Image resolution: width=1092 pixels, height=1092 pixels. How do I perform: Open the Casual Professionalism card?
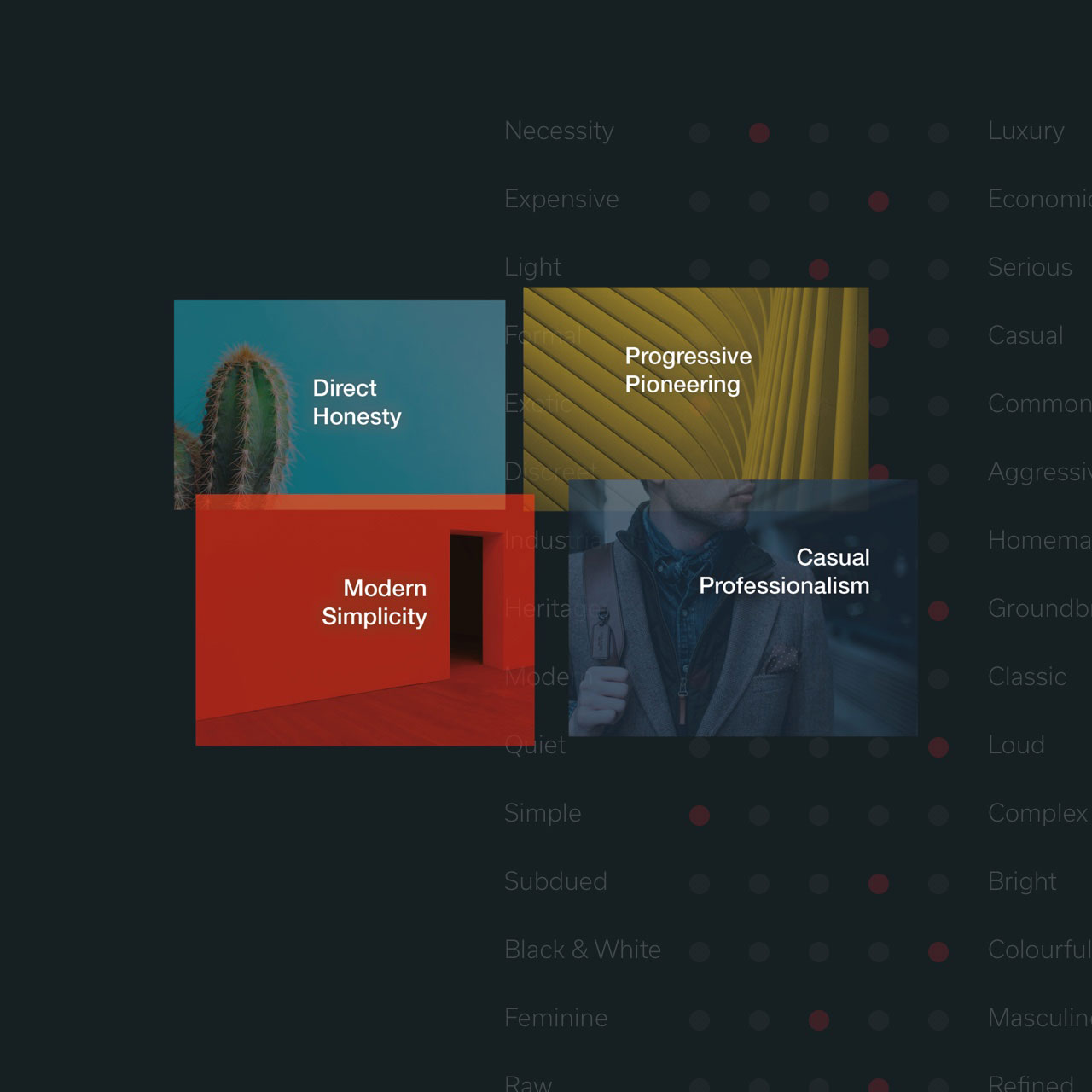click(x=742, y=607)
